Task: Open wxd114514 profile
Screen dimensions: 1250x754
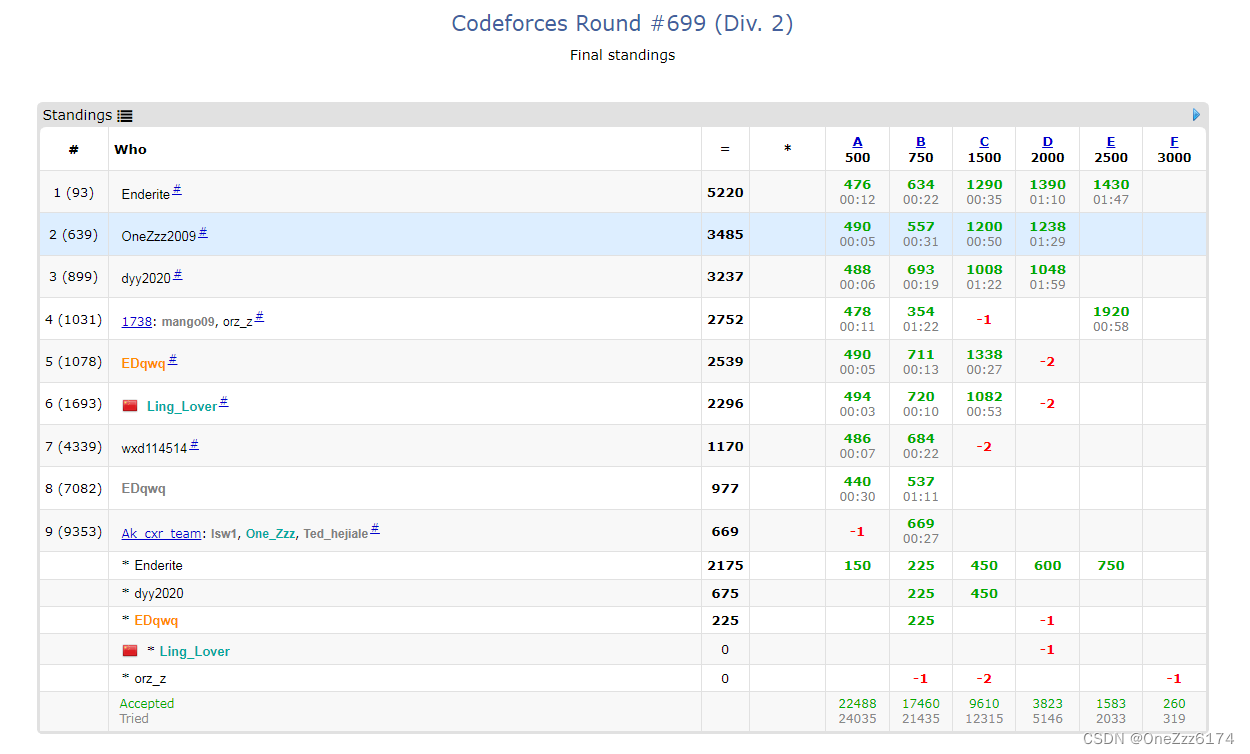Action: click(x=154, y=449)
